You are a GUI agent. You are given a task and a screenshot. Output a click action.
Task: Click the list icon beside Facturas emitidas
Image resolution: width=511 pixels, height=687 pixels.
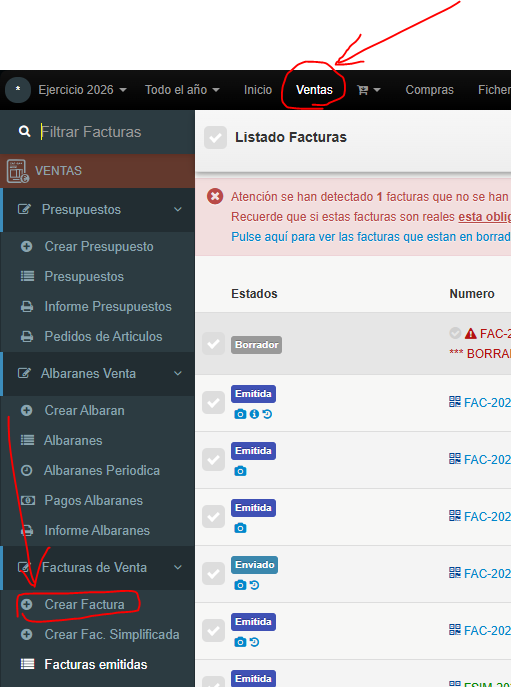(27, 664)
